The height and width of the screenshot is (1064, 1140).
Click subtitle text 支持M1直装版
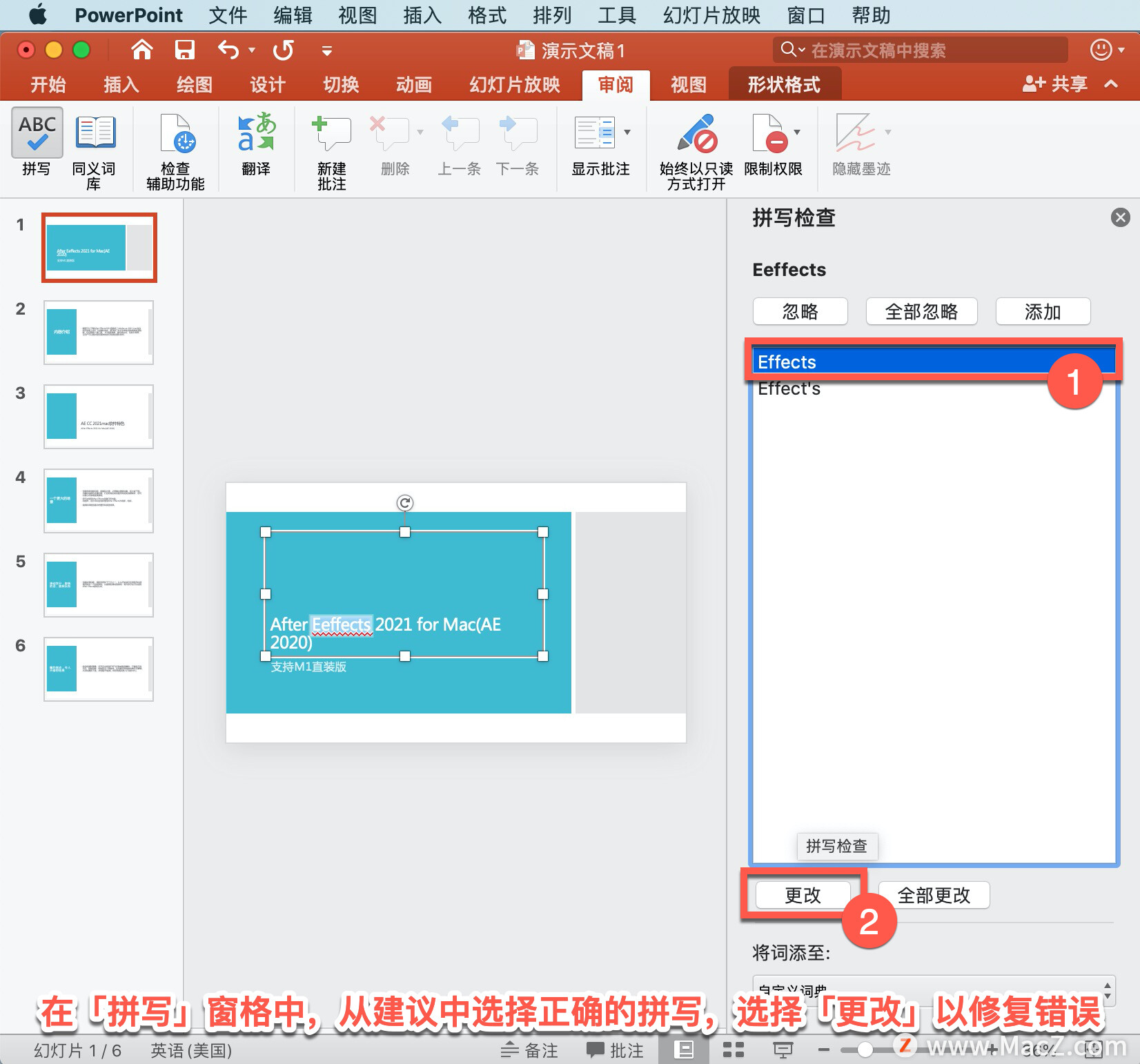(x=308, y=667)
